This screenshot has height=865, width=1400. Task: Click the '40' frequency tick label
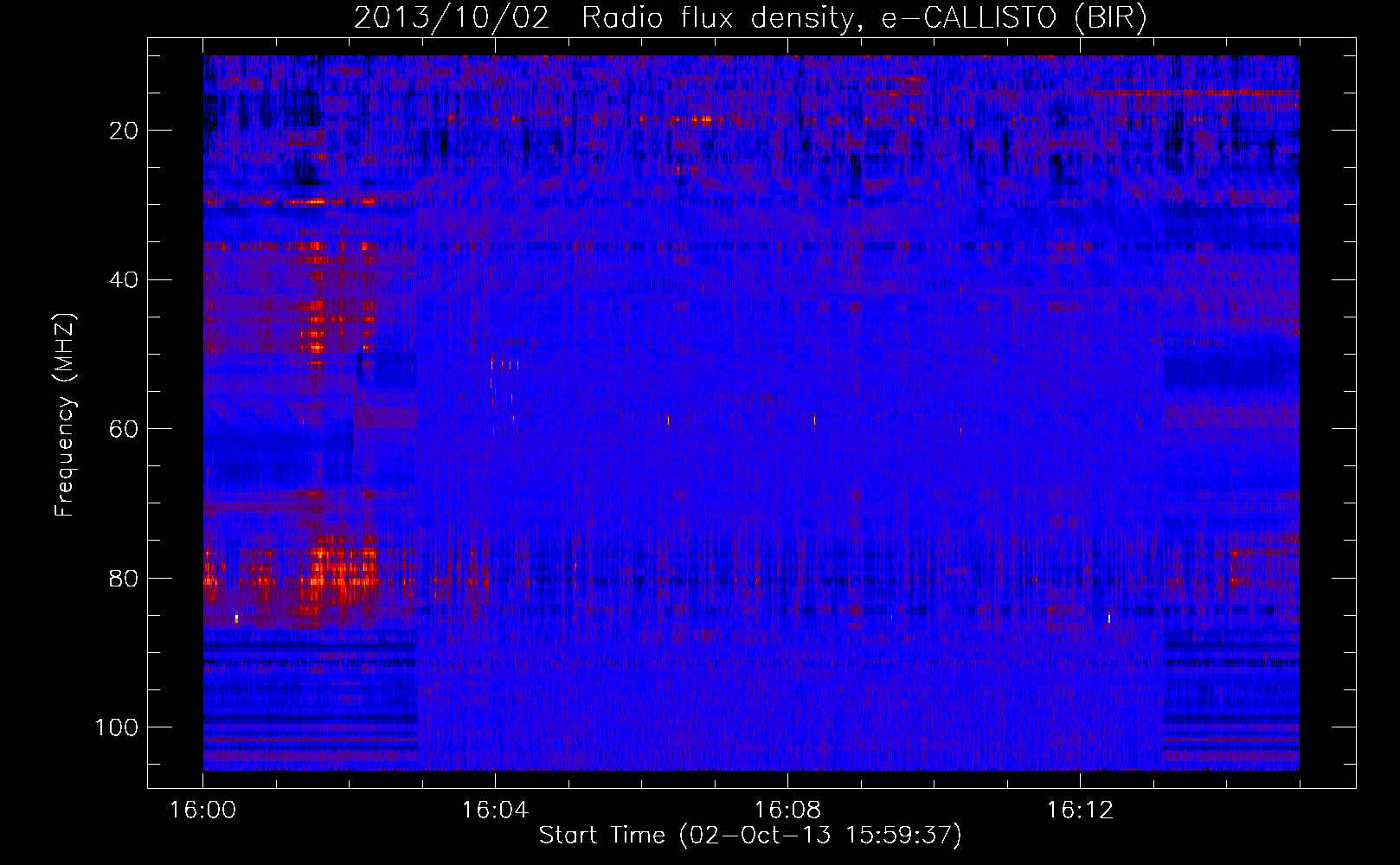point(124,280)
